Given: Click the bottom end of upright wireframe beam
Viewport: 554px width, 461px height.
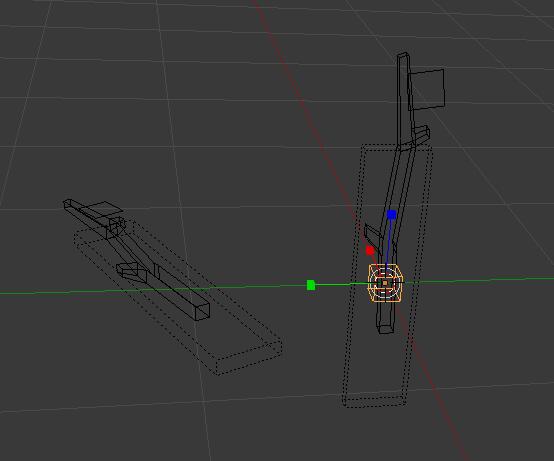Looking at the screenshot, I should pos(386,329).
